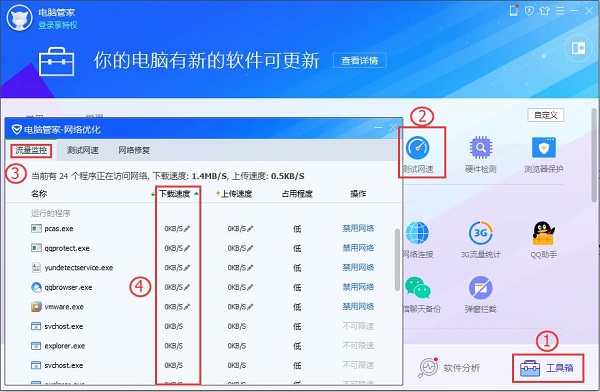The height and width of the screenshot is (392, 600).
Task: Edit download speed limit for pcas.exe
Action: [187, 229]
